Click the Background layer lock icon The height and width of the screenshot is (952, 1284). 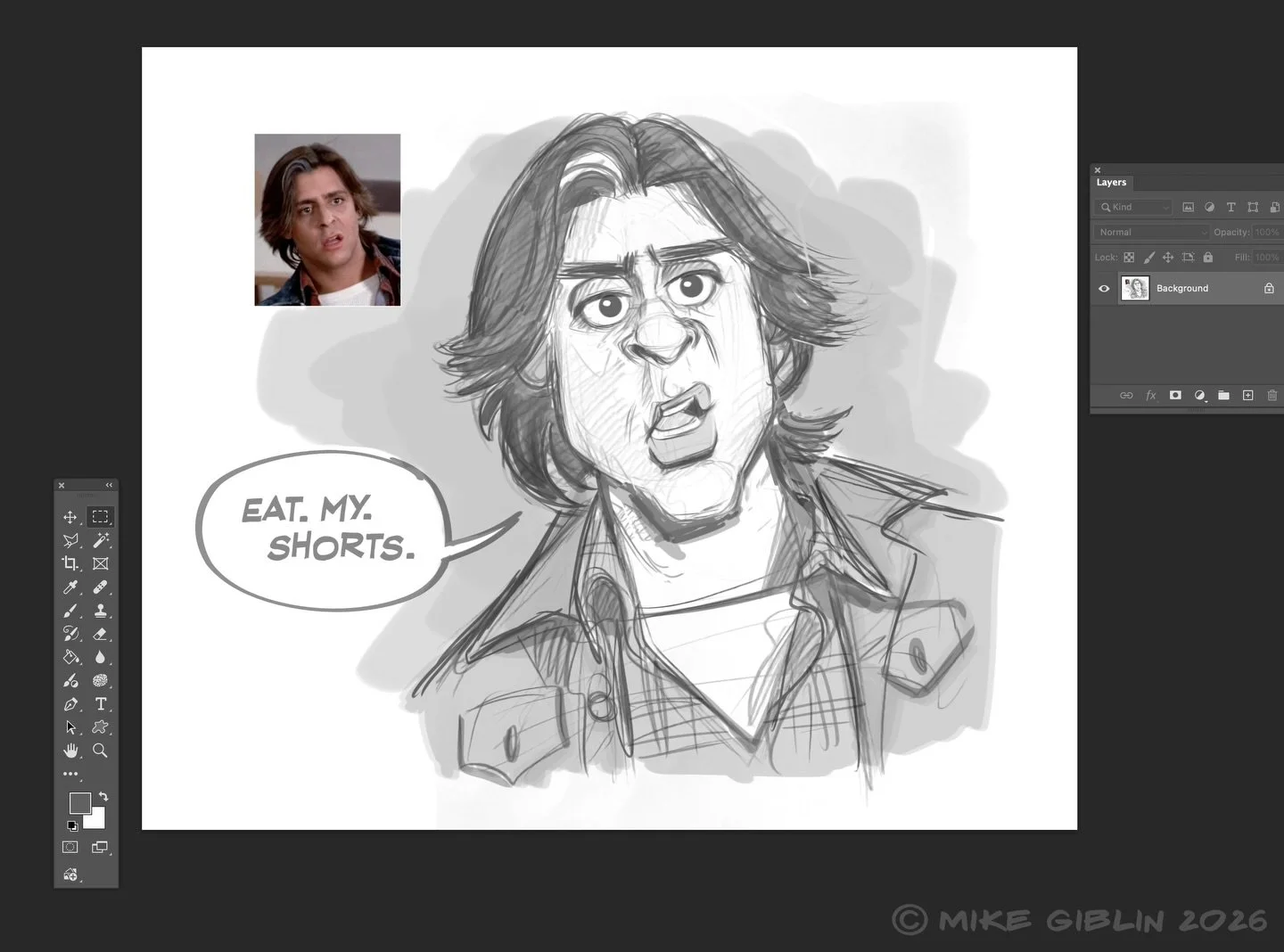pos(1269,288)
